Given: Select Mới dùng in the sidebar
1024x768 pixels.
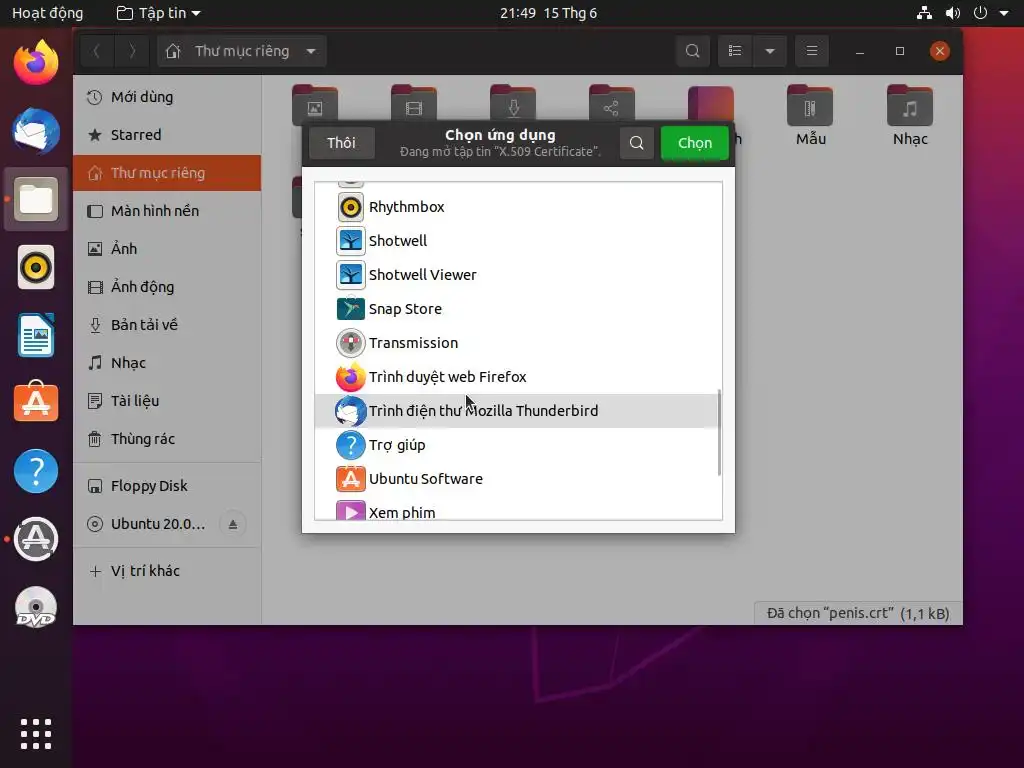Looking at the screenshot, I should 167,97.
